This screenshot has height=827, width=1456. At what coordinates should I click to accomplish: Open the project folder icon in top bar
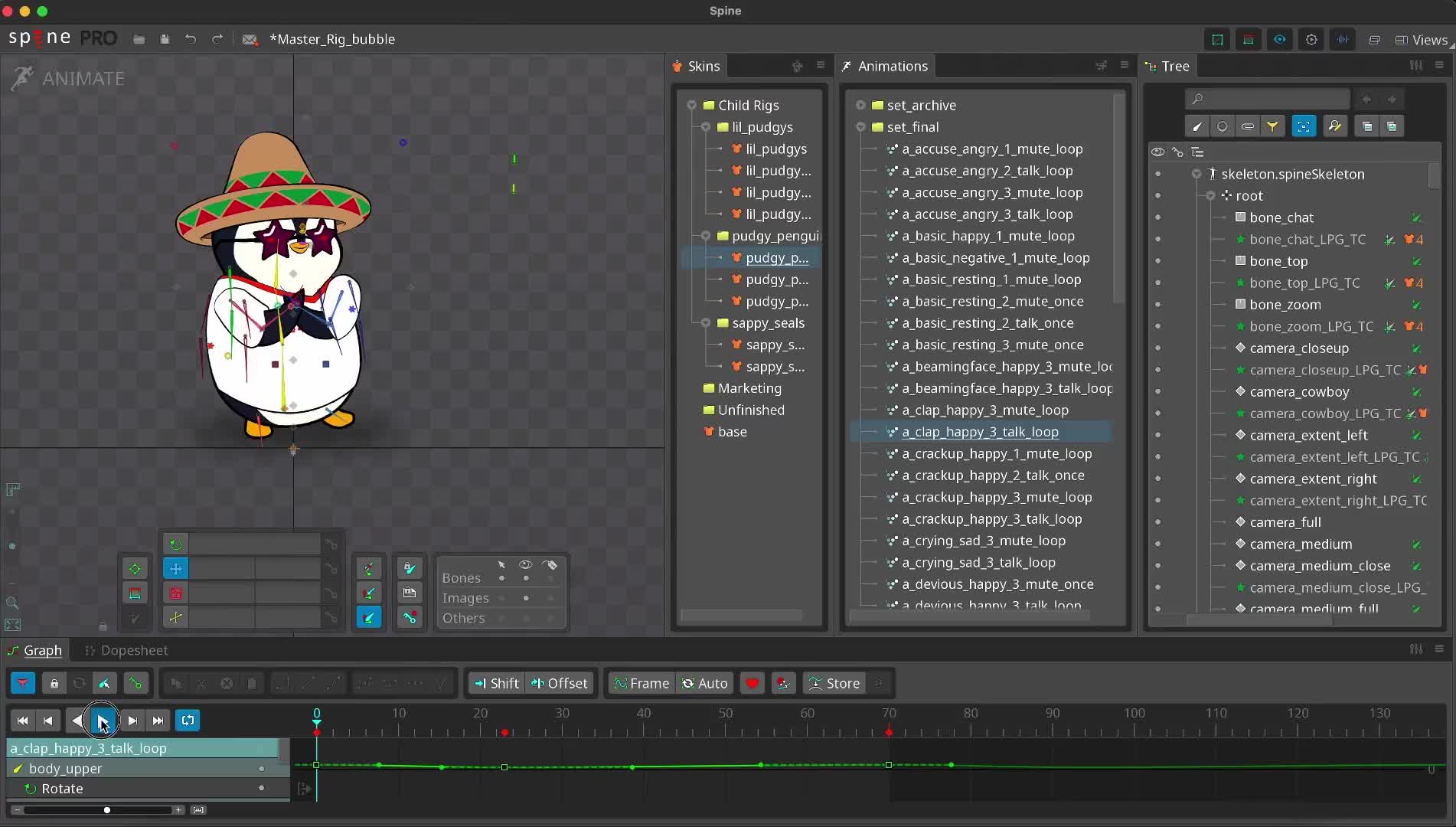(139, 39)
